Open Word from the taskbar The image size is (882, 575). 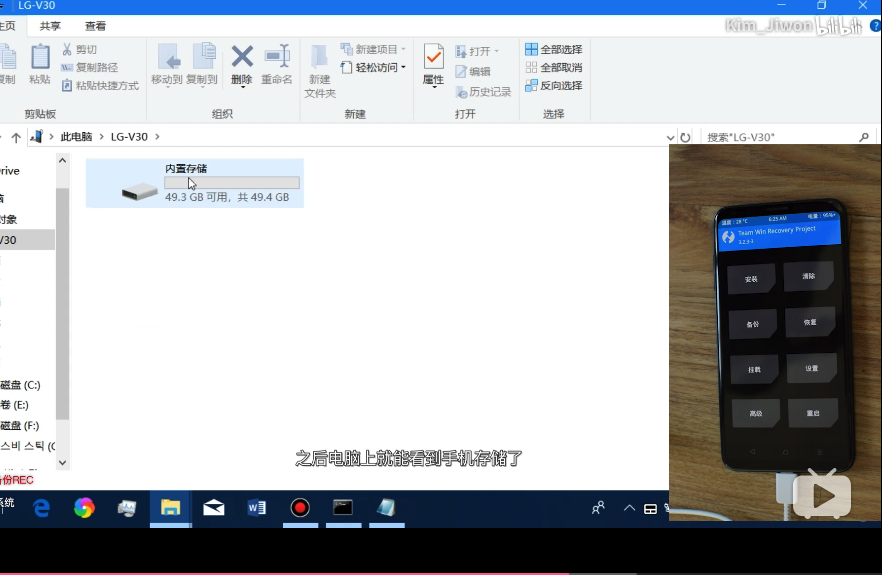[256, 508]
